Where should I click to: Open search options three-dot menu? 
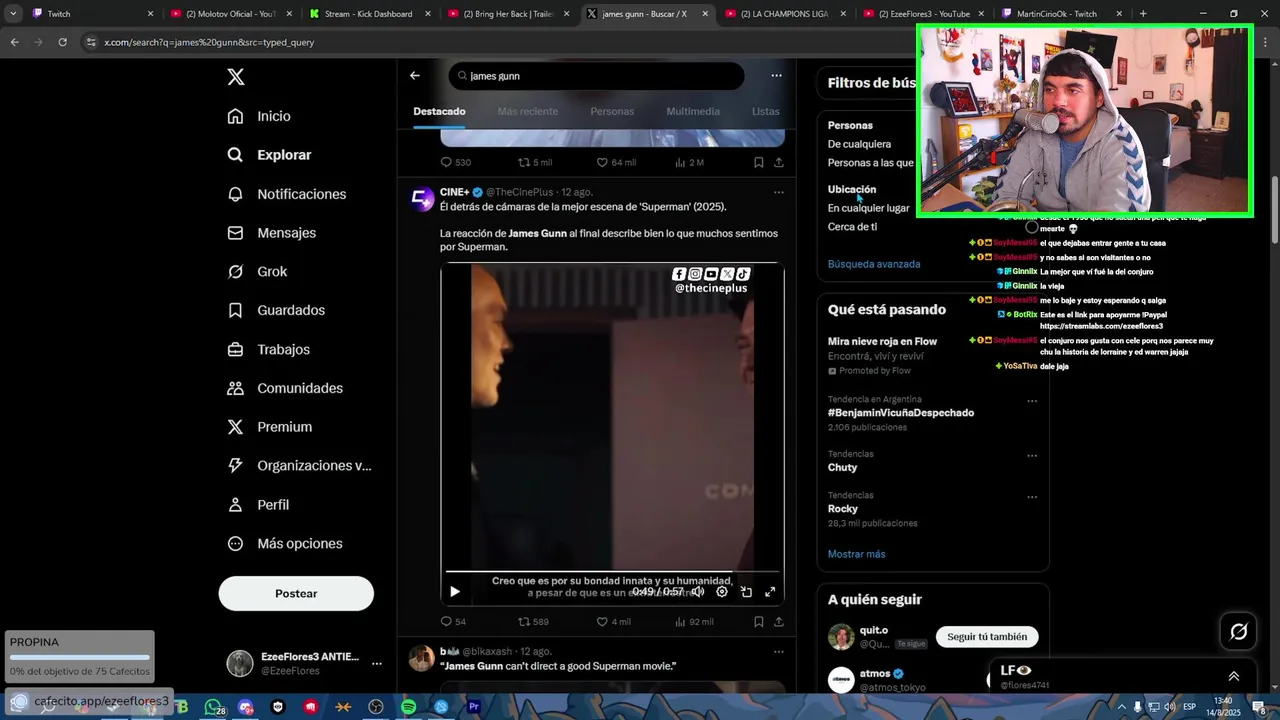(x=776, y=76)
